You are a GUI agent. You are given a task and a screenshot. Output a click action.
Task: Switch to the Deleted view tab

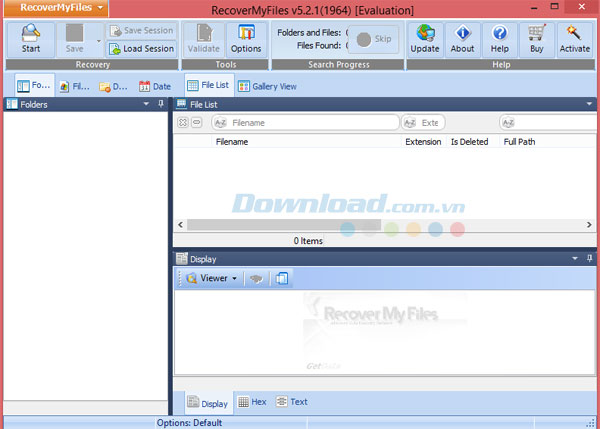coord(113,87)
